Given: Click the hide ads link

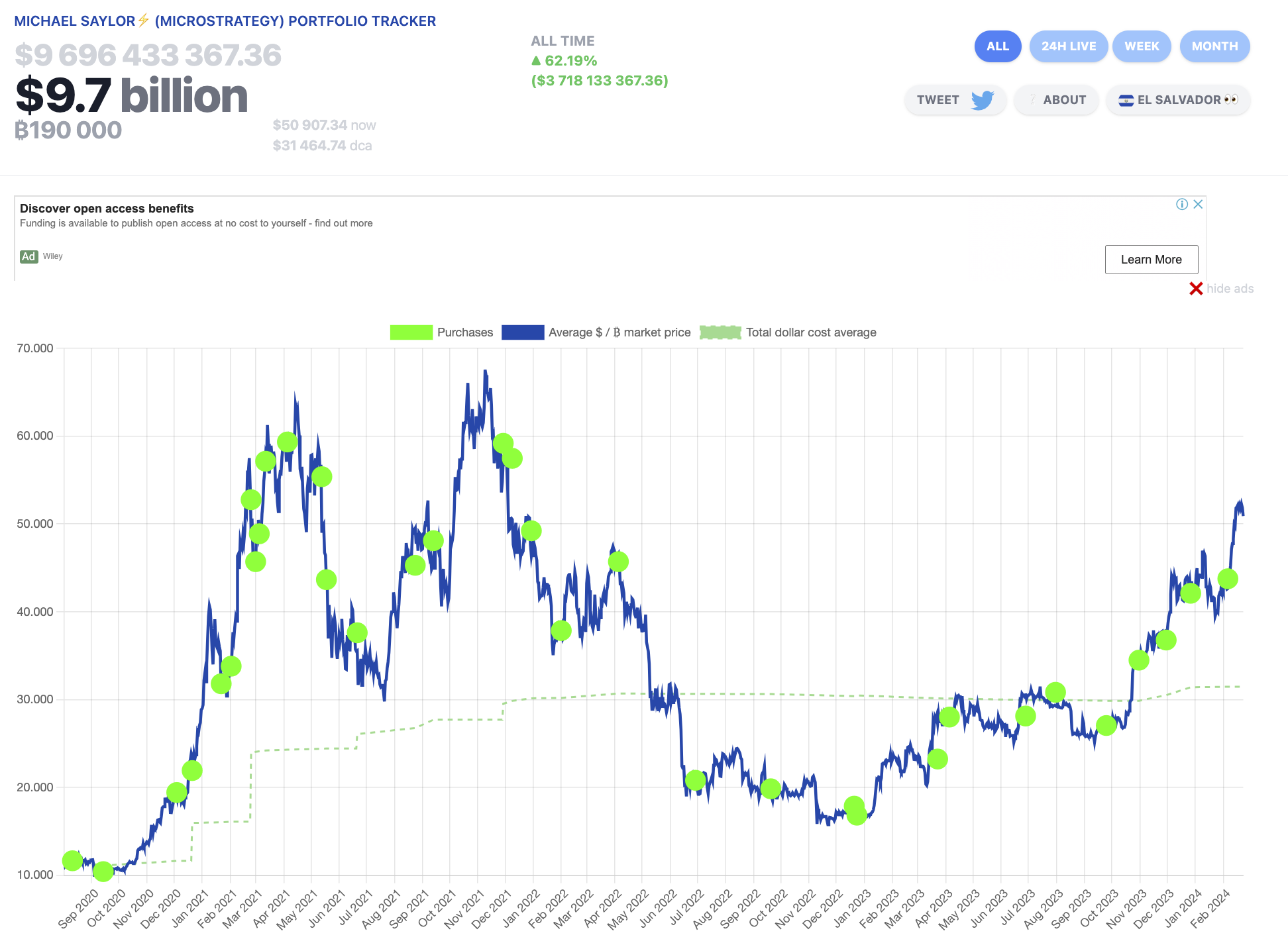Looking at the screenshot, I should pos(1230,289).
